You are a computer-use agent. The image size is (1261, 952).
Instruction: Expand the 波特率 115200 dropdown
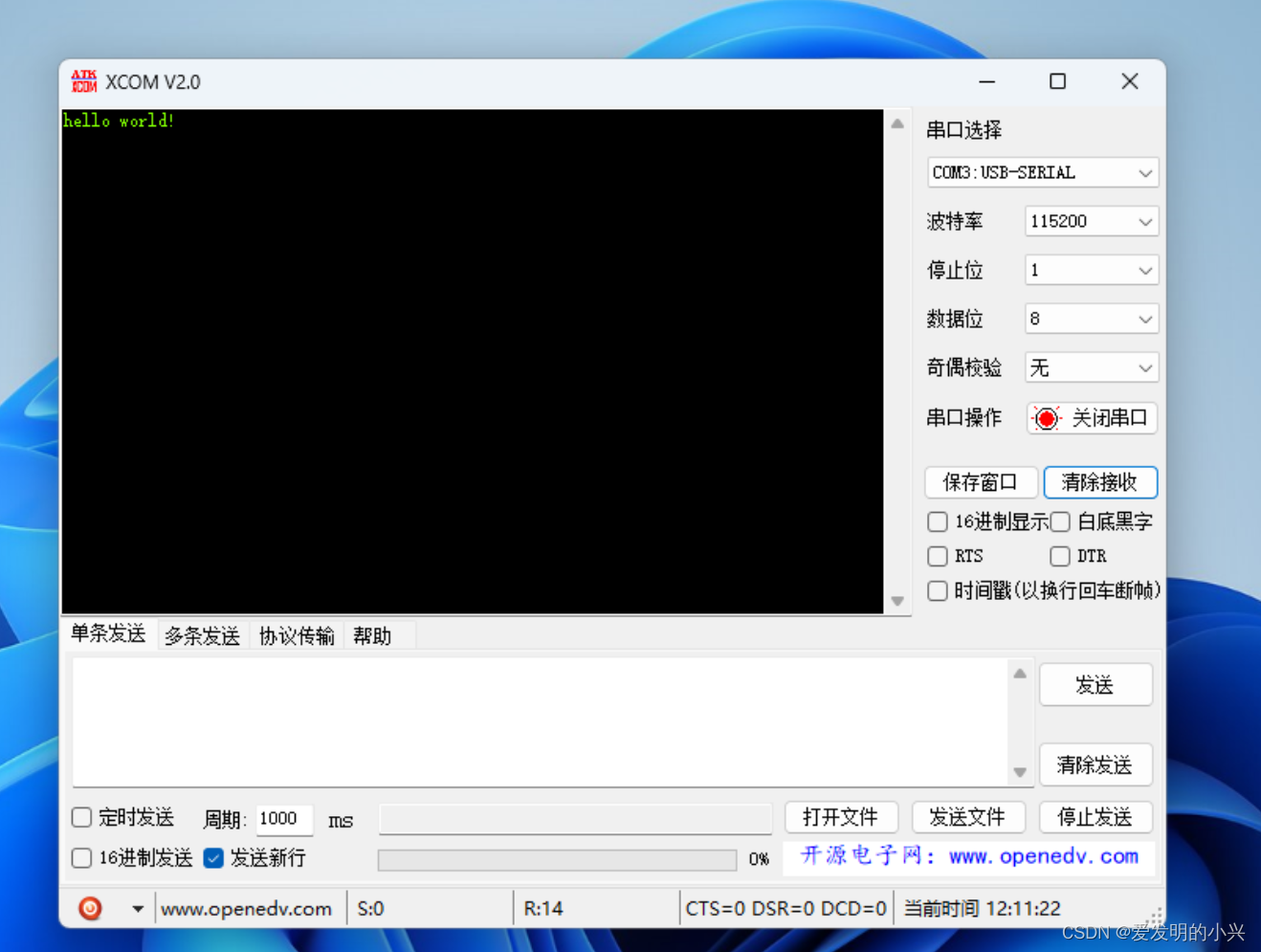(x=1091, y=222)
